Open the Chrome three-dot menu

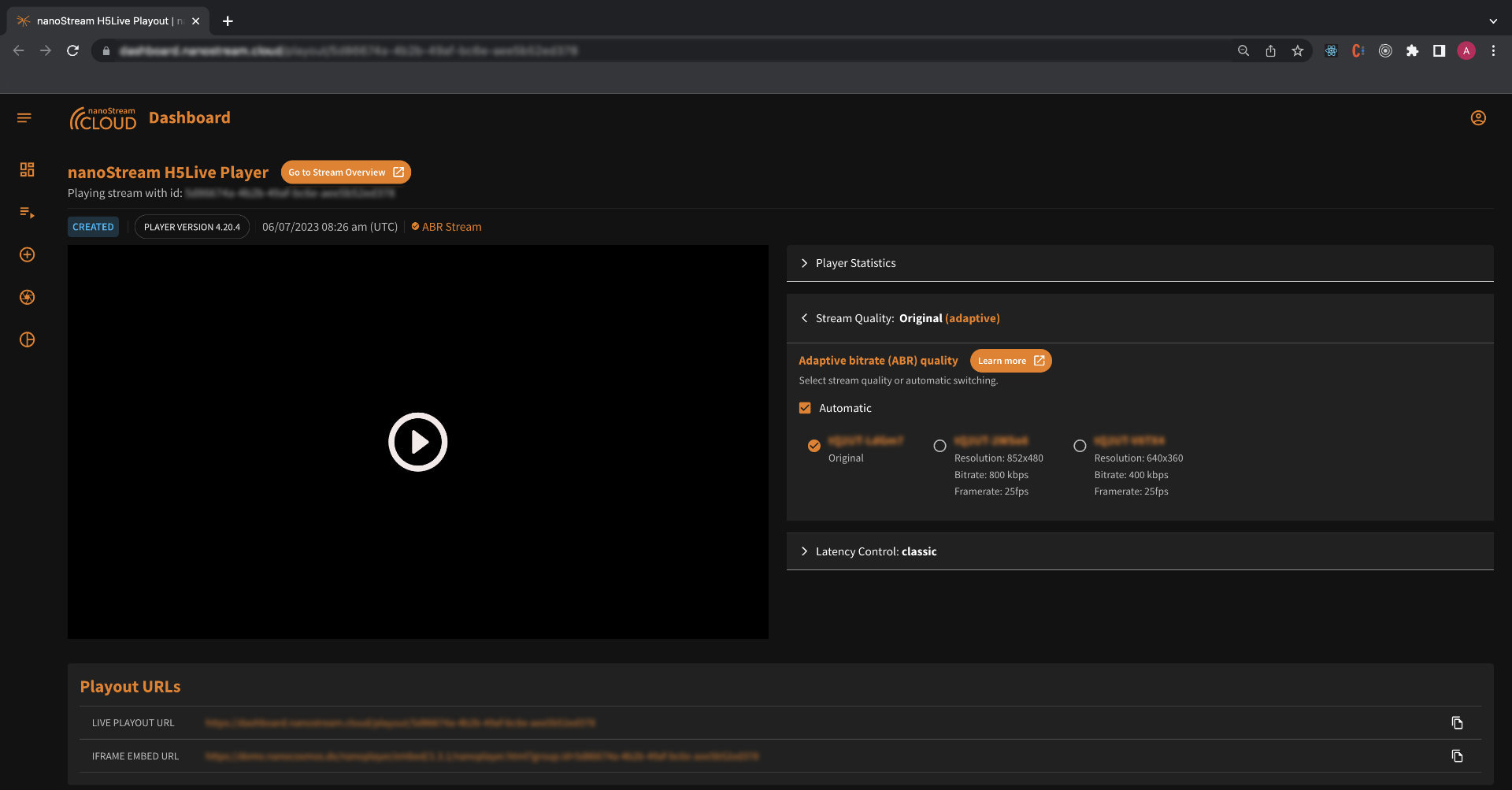pyautogui.click(x=1493, y=50)
